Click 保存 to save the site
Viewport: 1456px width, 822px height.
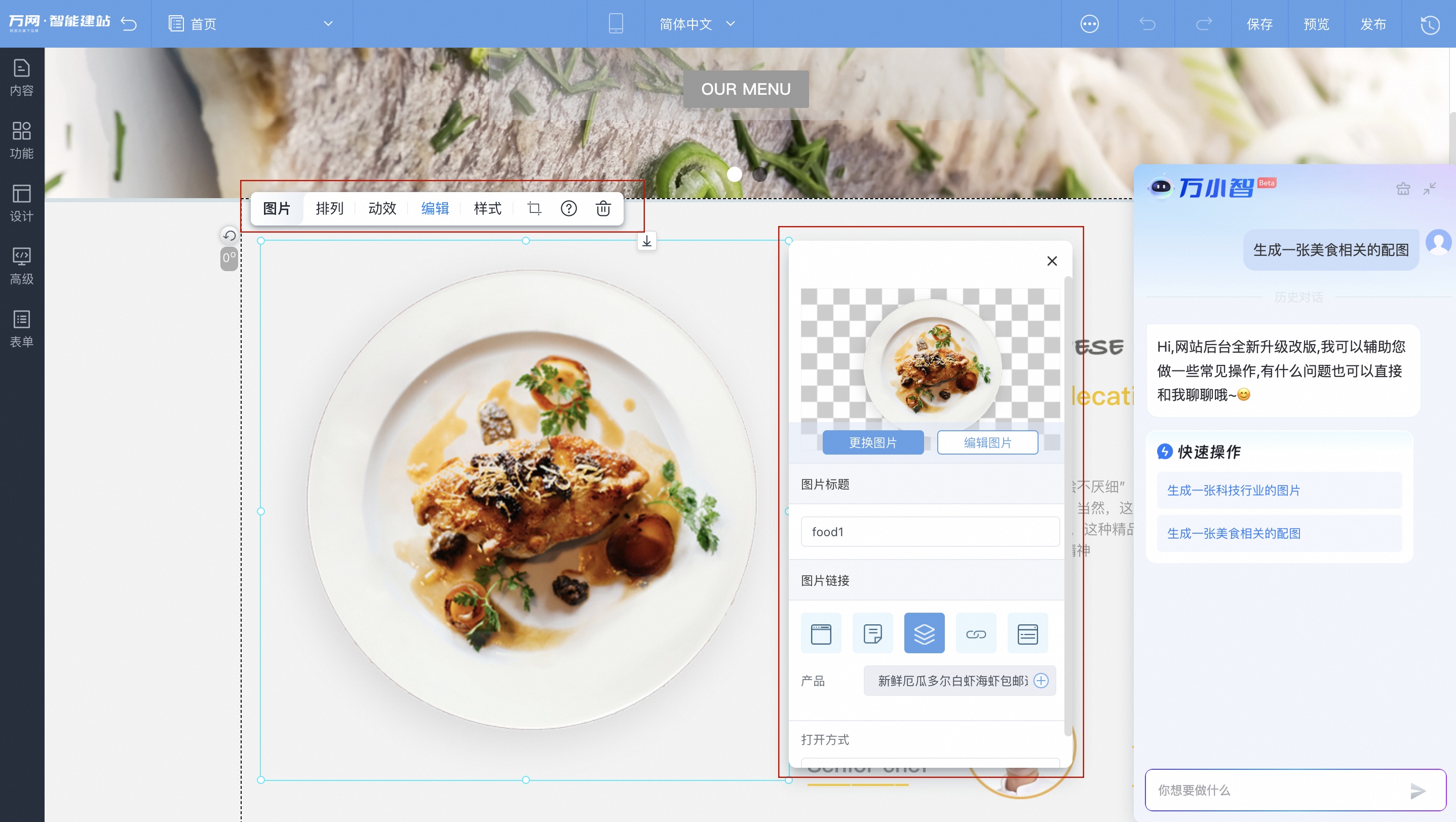[x=1260, y=24]
